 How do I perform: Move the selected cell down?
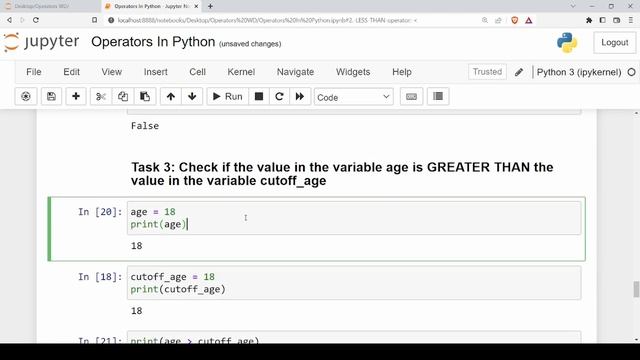(x=192, y=96)
